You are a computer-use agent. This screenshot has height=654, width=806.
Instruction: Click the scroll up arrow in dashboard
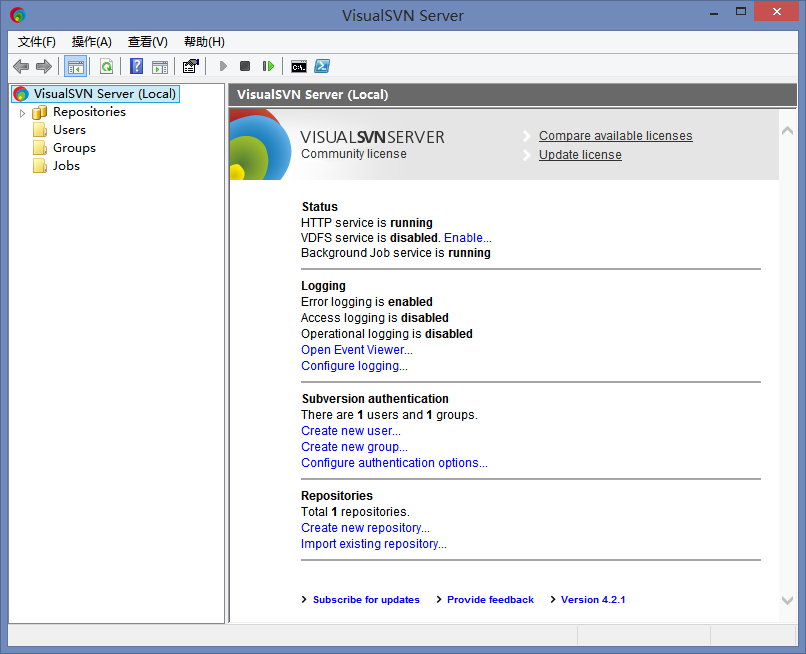[787, 131]
